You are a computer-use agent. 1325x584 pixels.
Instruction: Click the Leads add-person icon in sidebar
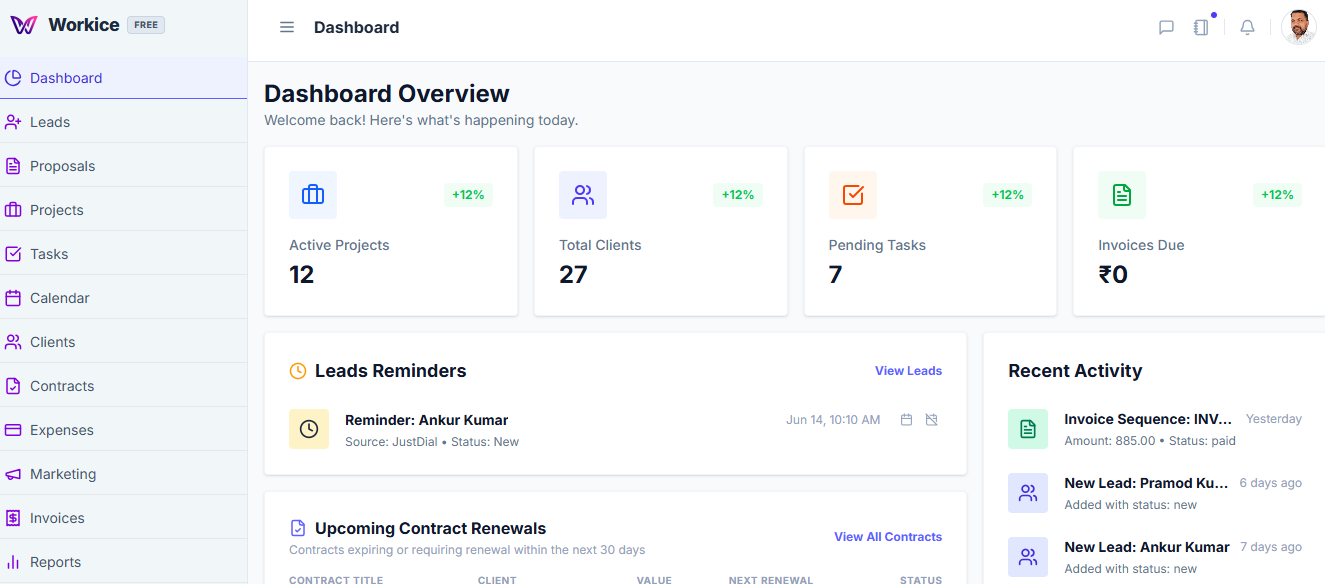pyautogui.click(x=13, y=122)
